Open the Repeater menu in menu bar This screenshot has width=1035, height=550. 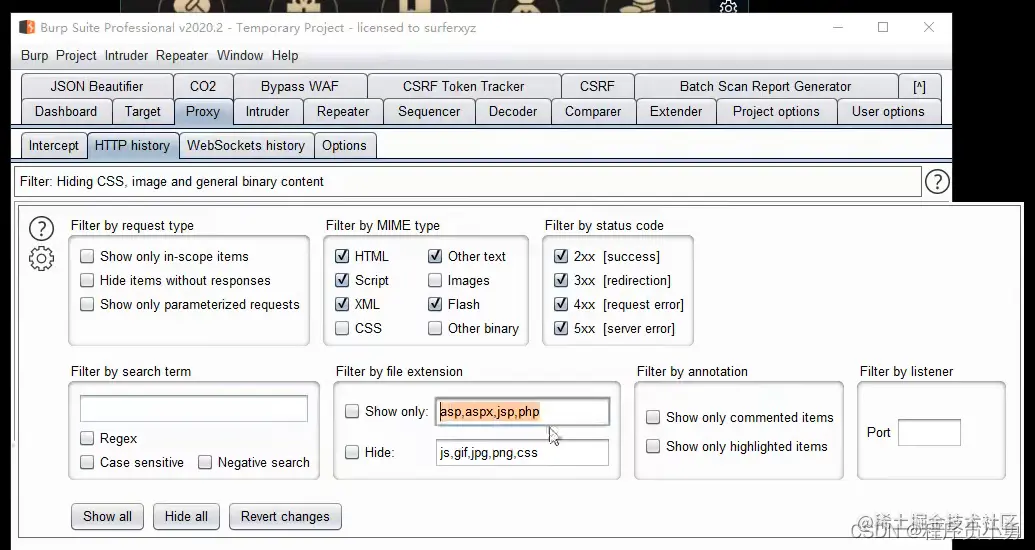coord(182,55)
